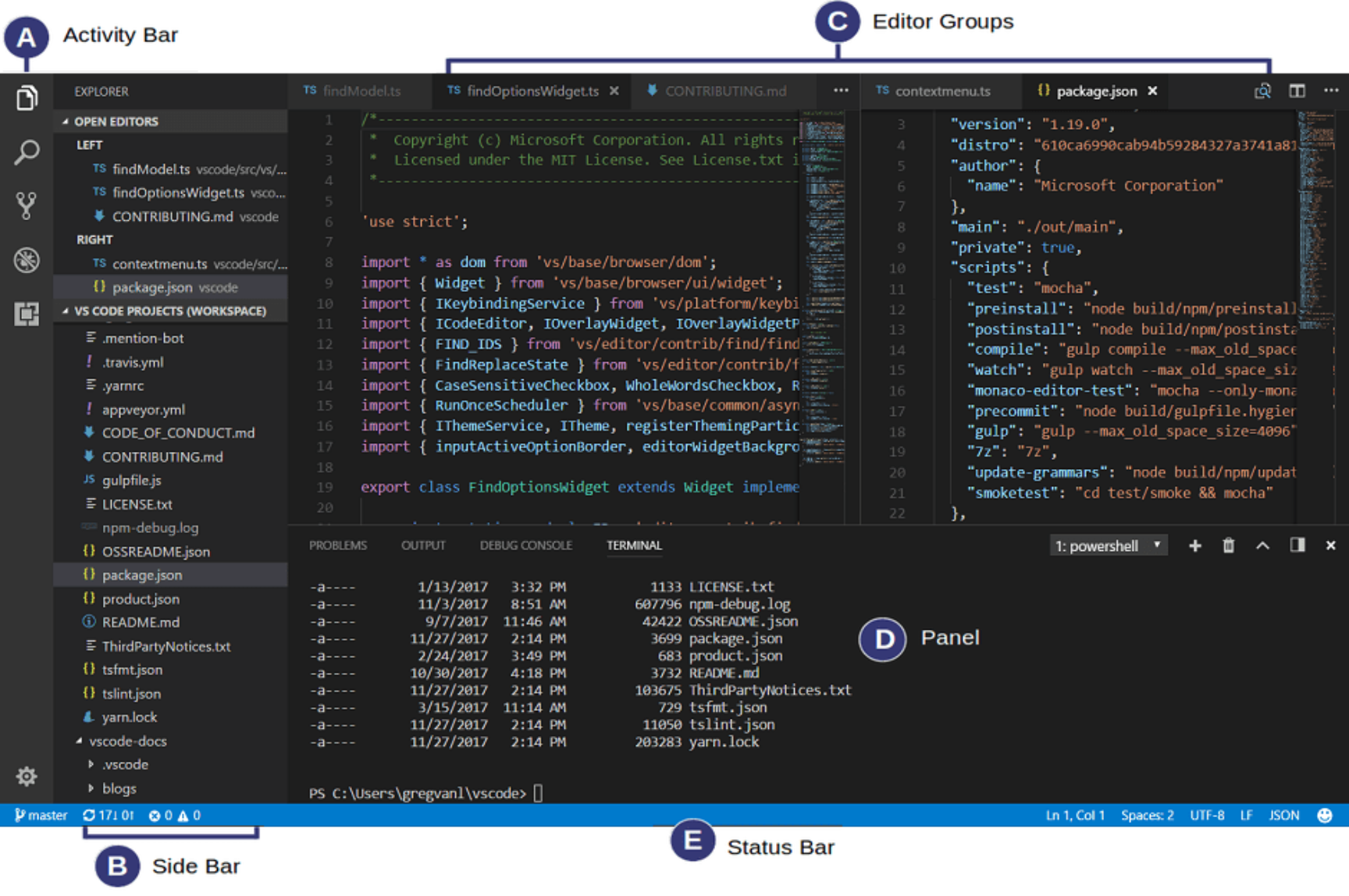Open the Search view icon
The image size is (1349, 896).
click(x=27, y=152)
